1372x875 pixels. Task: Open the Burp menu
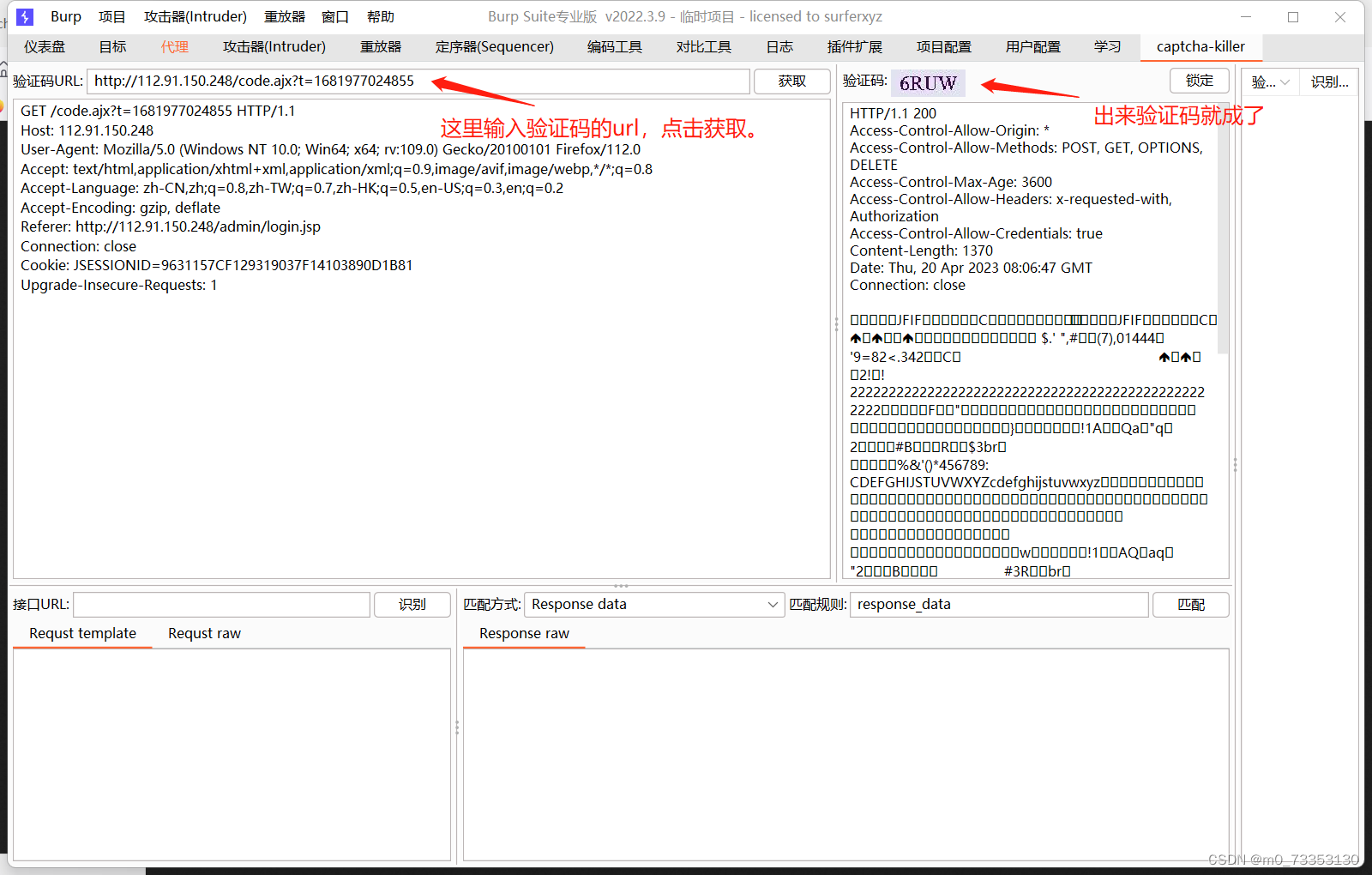click(66, 16)
